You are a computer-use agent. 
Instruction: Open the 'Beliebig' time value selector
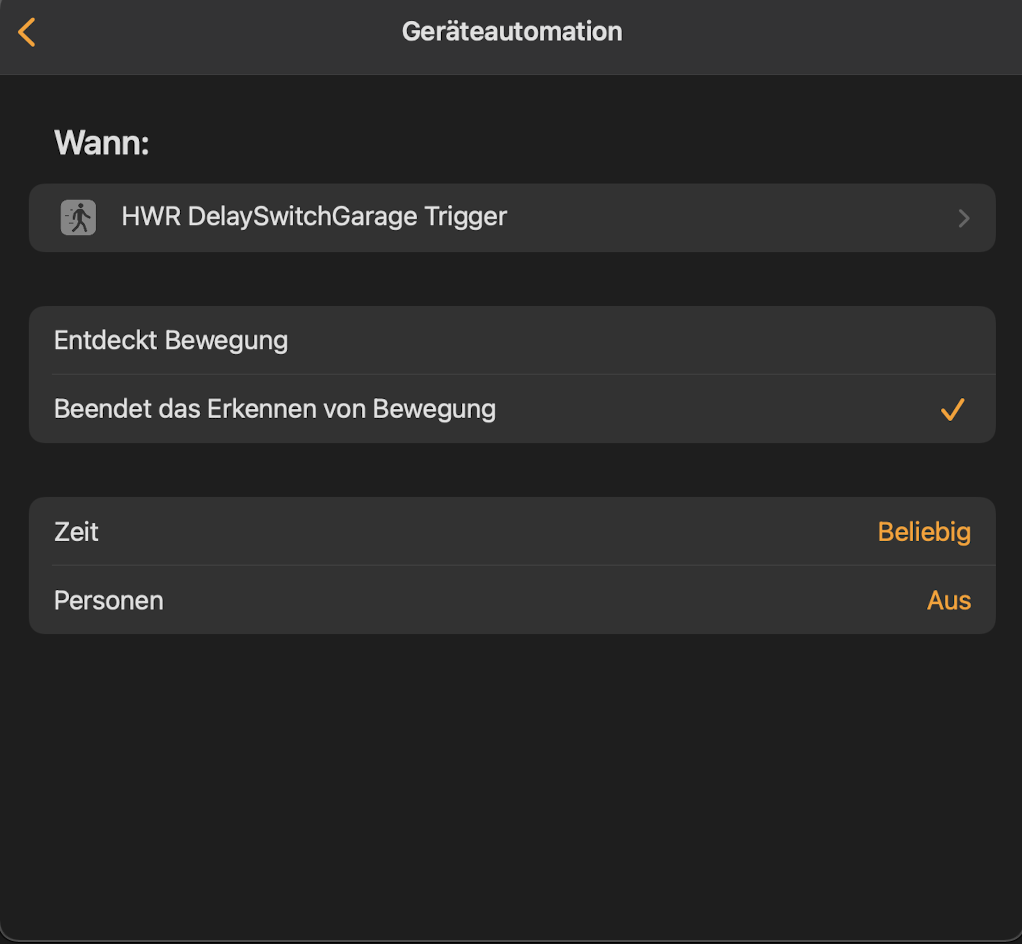click(923, 532)
